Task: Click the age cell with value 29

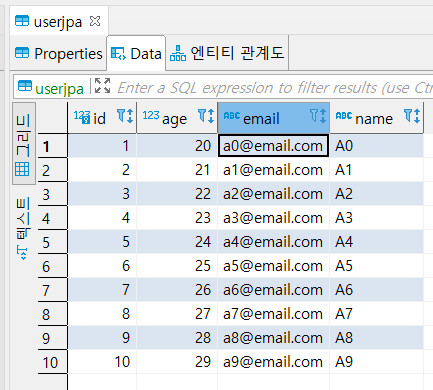Action: pos(177,362)
